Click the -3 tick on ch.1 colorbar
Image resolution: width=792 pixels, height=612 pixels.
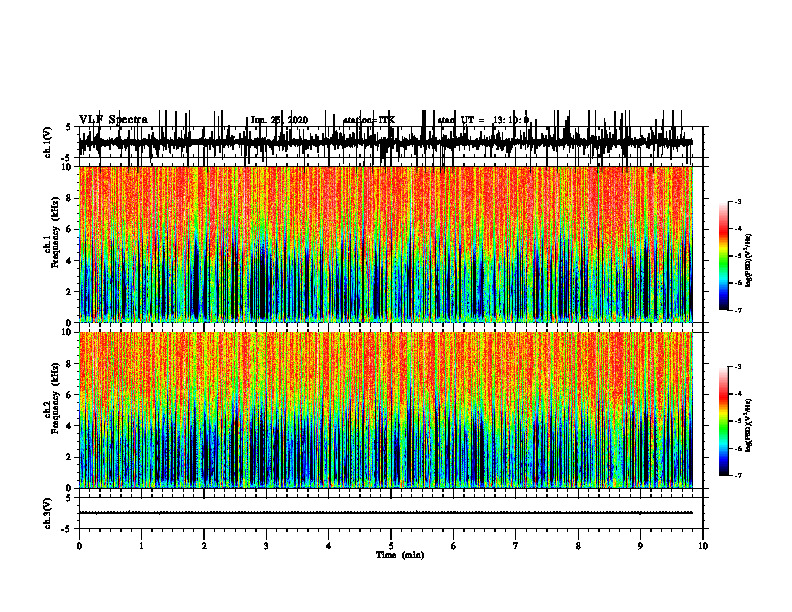[x=738, y=201]
